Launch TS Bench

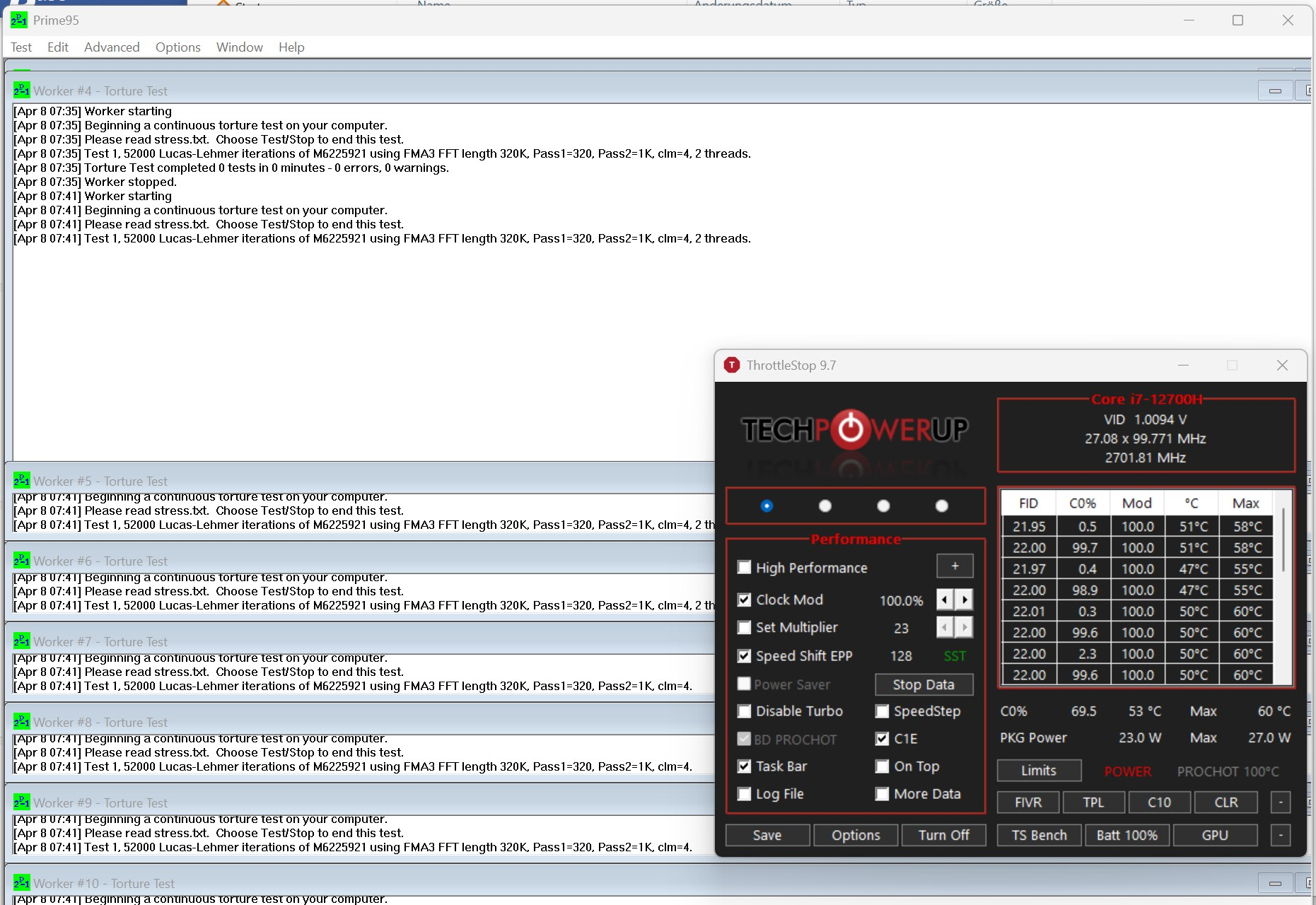[1040, 835]
